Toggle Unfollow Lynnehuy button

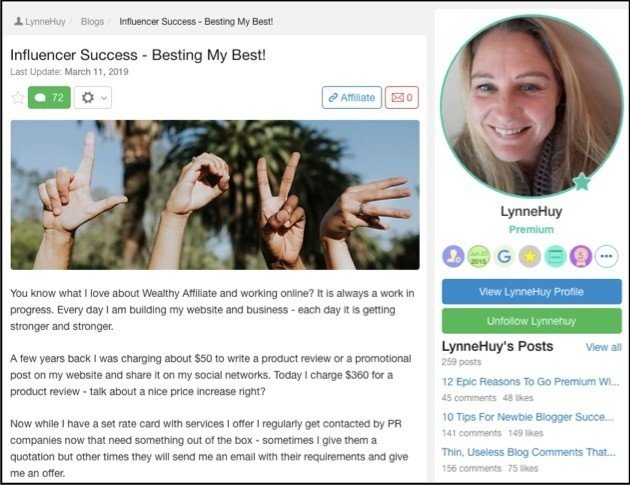pyautogui.click(x=531, y=321)
